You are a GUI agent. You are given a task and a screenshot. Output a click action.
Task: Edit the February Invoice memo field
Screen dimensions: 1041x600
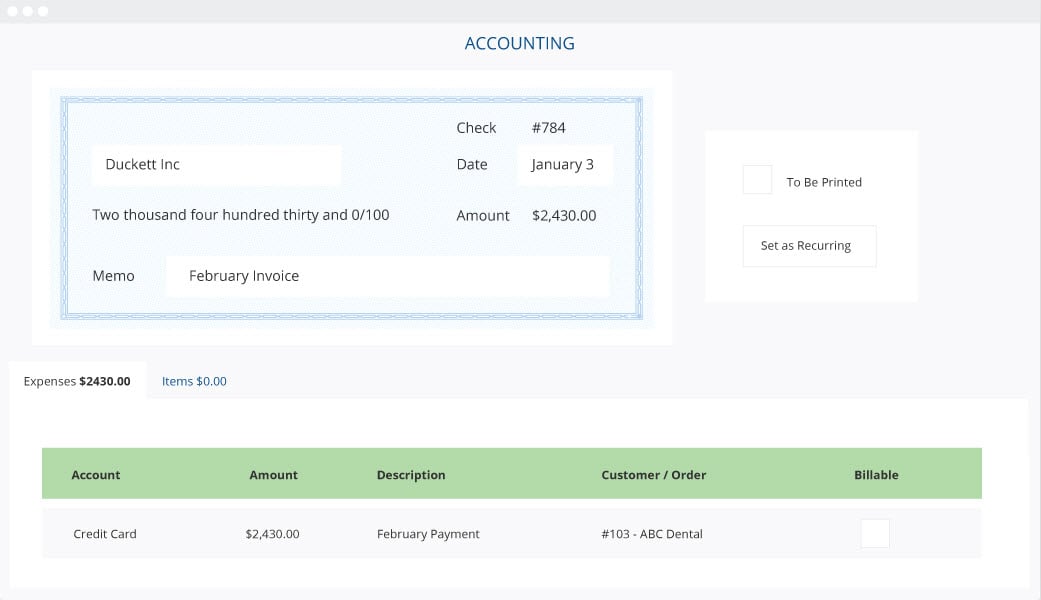click(x=387, y=276)
